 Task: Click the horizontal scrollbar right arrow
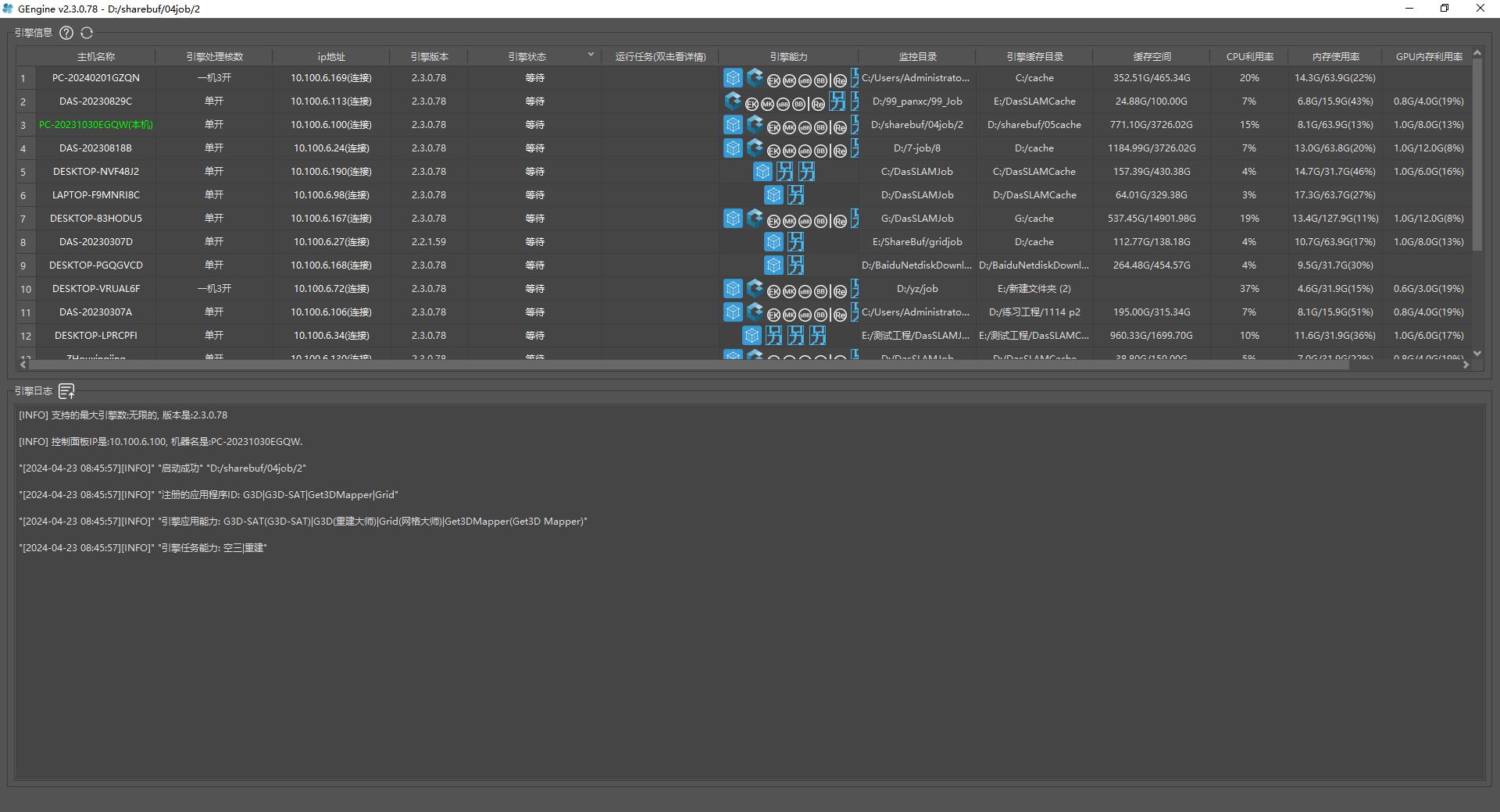tap(1466, 365)
